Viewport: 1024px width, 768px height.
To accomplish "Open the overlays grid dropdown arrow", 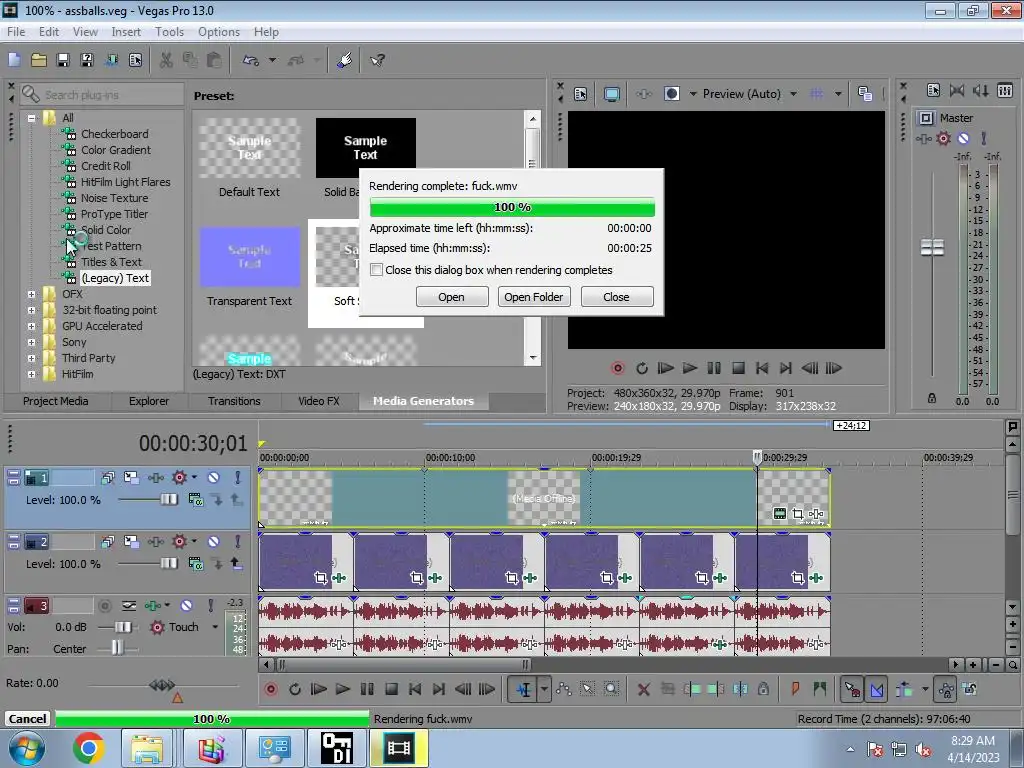I will 838,94.
